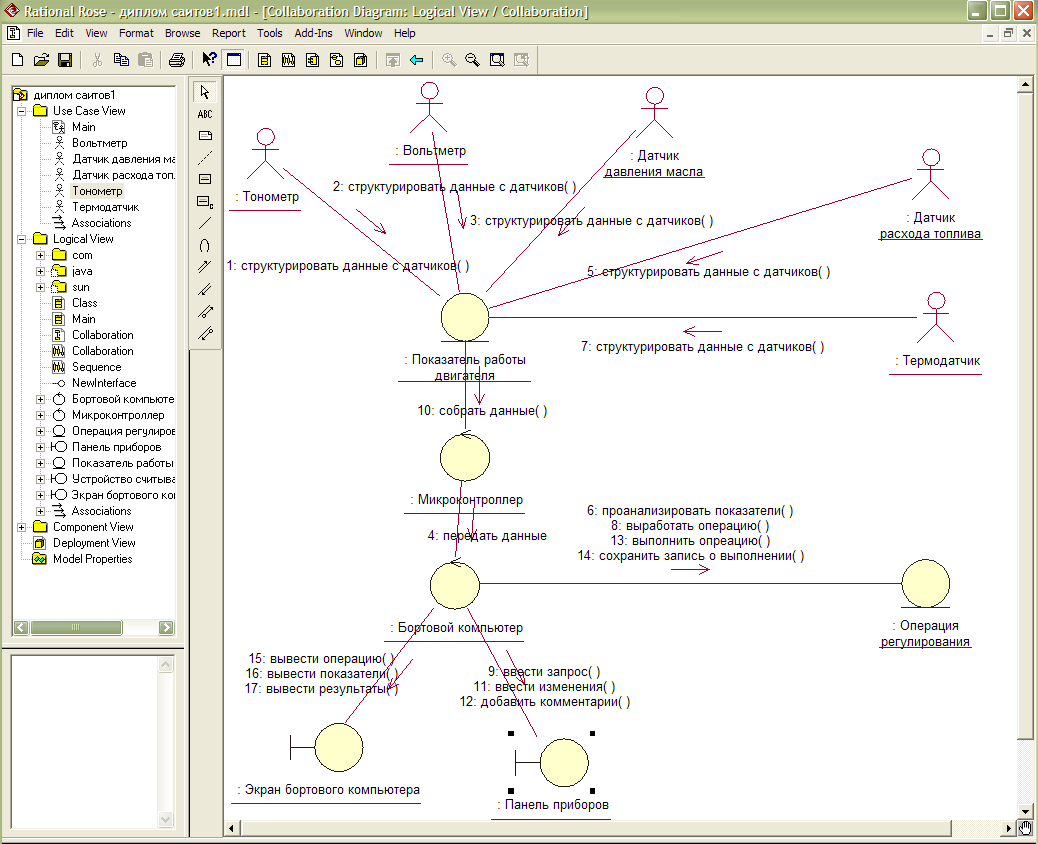Viewport: 1038px width, 844px height.
Task: Click the New file toolbar icon
Action: click(18, 60)
